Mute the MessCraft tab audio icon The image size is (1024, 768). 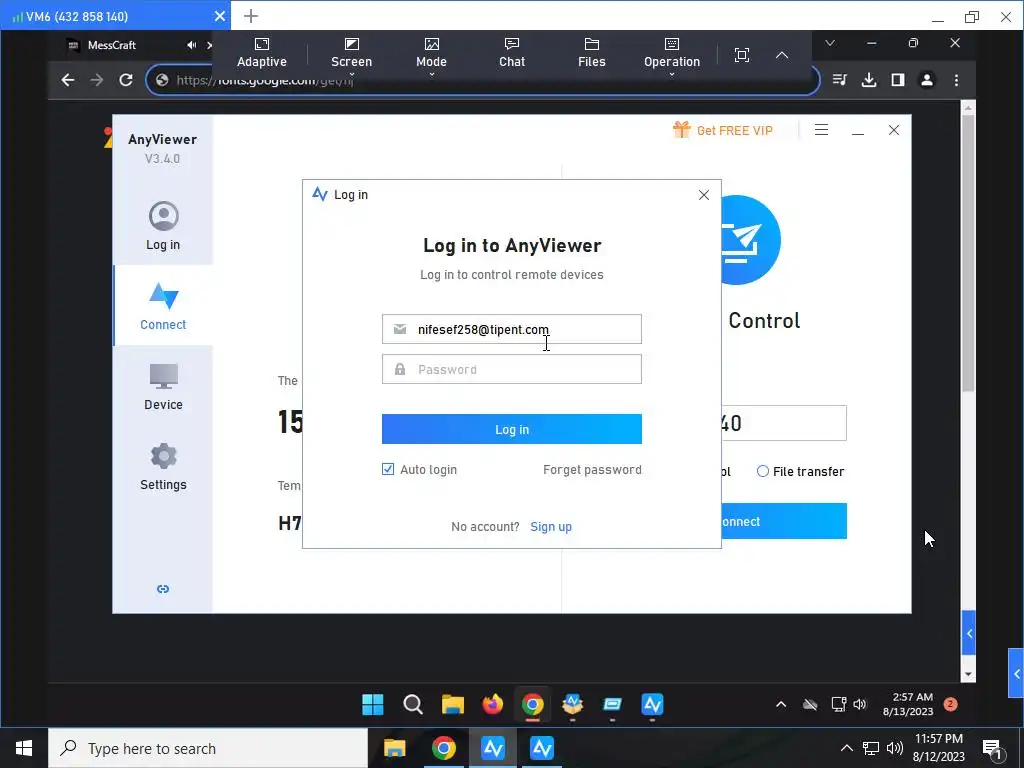point(191,45)
